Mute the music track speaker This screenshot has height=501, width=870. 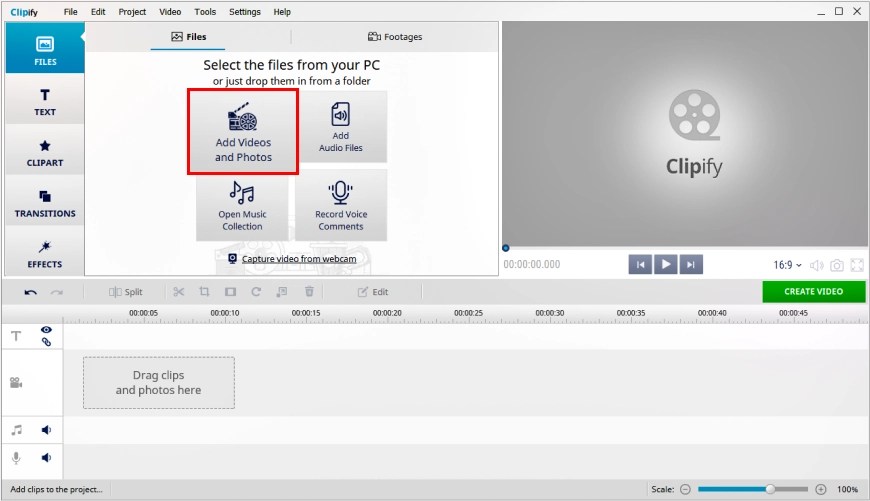46,430
